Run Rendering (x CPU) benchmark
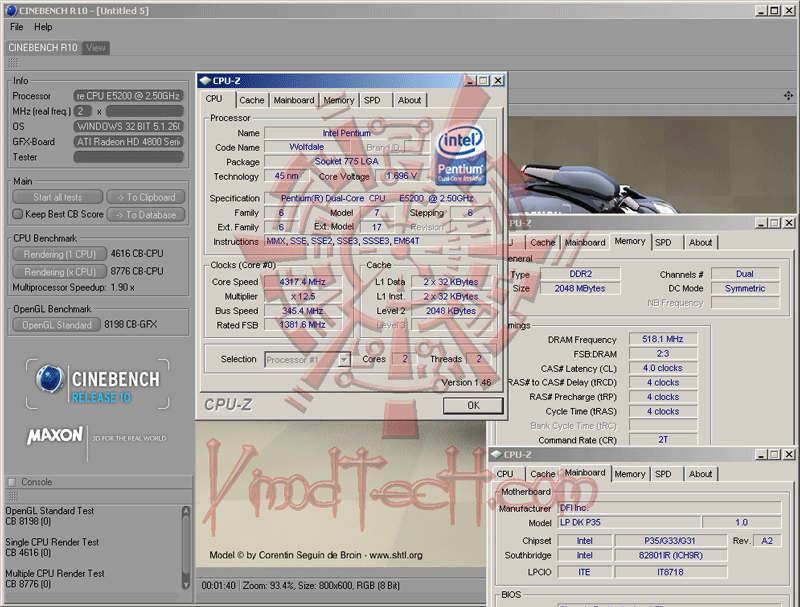Image resolution: width=800 pixels, height=607 pixels. [60, 272]
